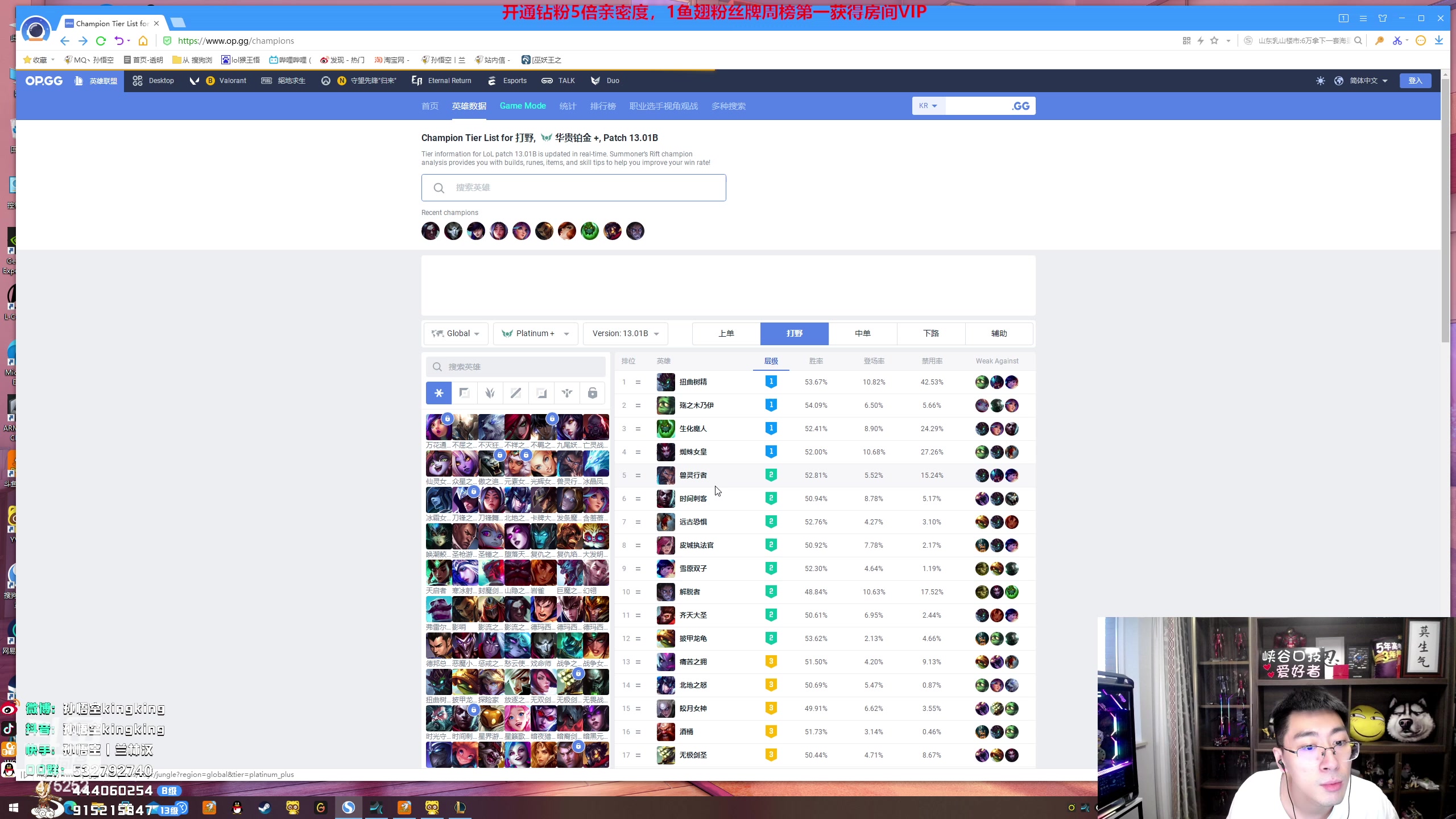Sort table by 登场率 column header
1456x819 pixels.
(874, 361)
